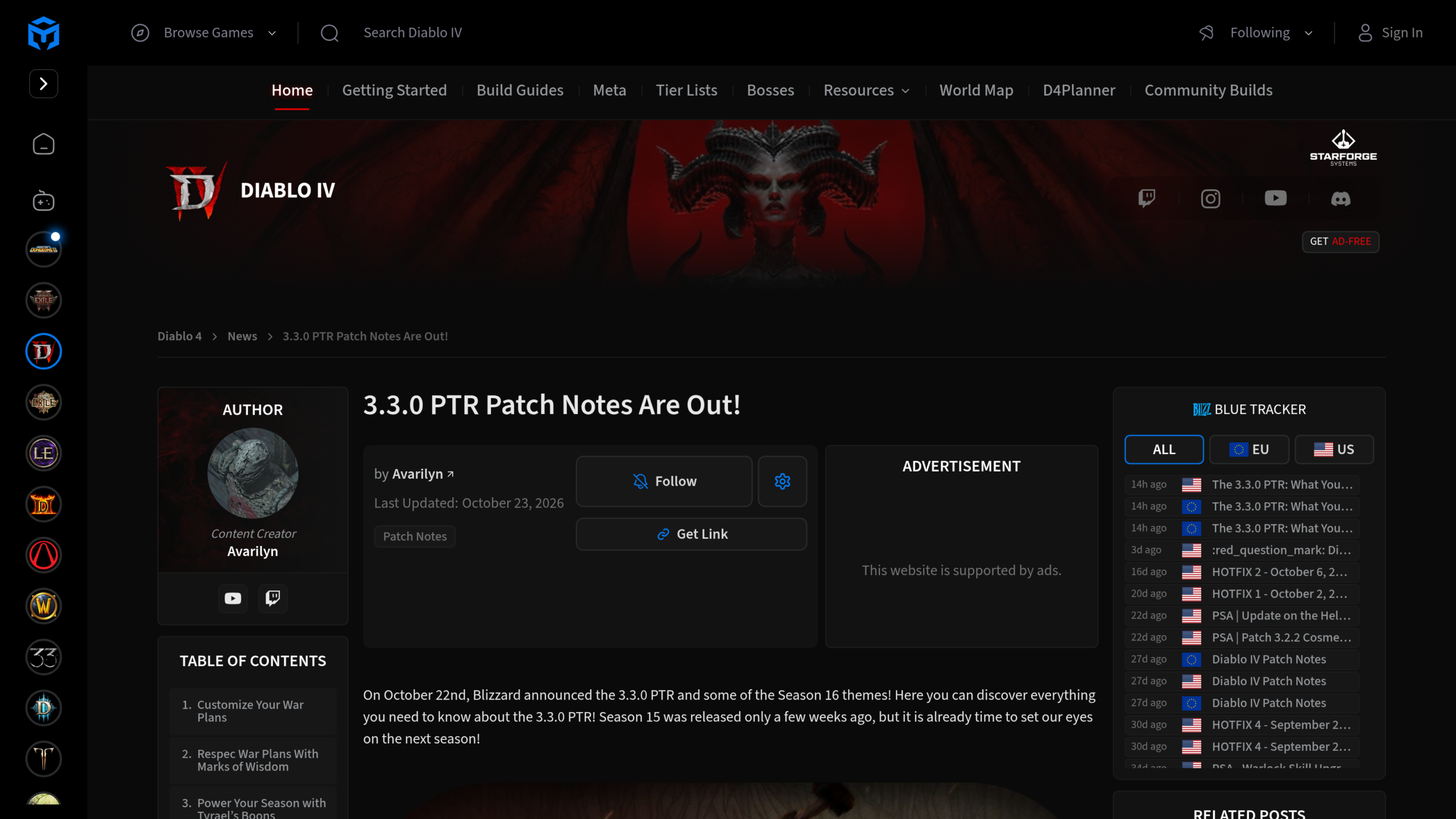Open the Diablo III sidebar icon
1456x819 pixels.
pos(43,708)
